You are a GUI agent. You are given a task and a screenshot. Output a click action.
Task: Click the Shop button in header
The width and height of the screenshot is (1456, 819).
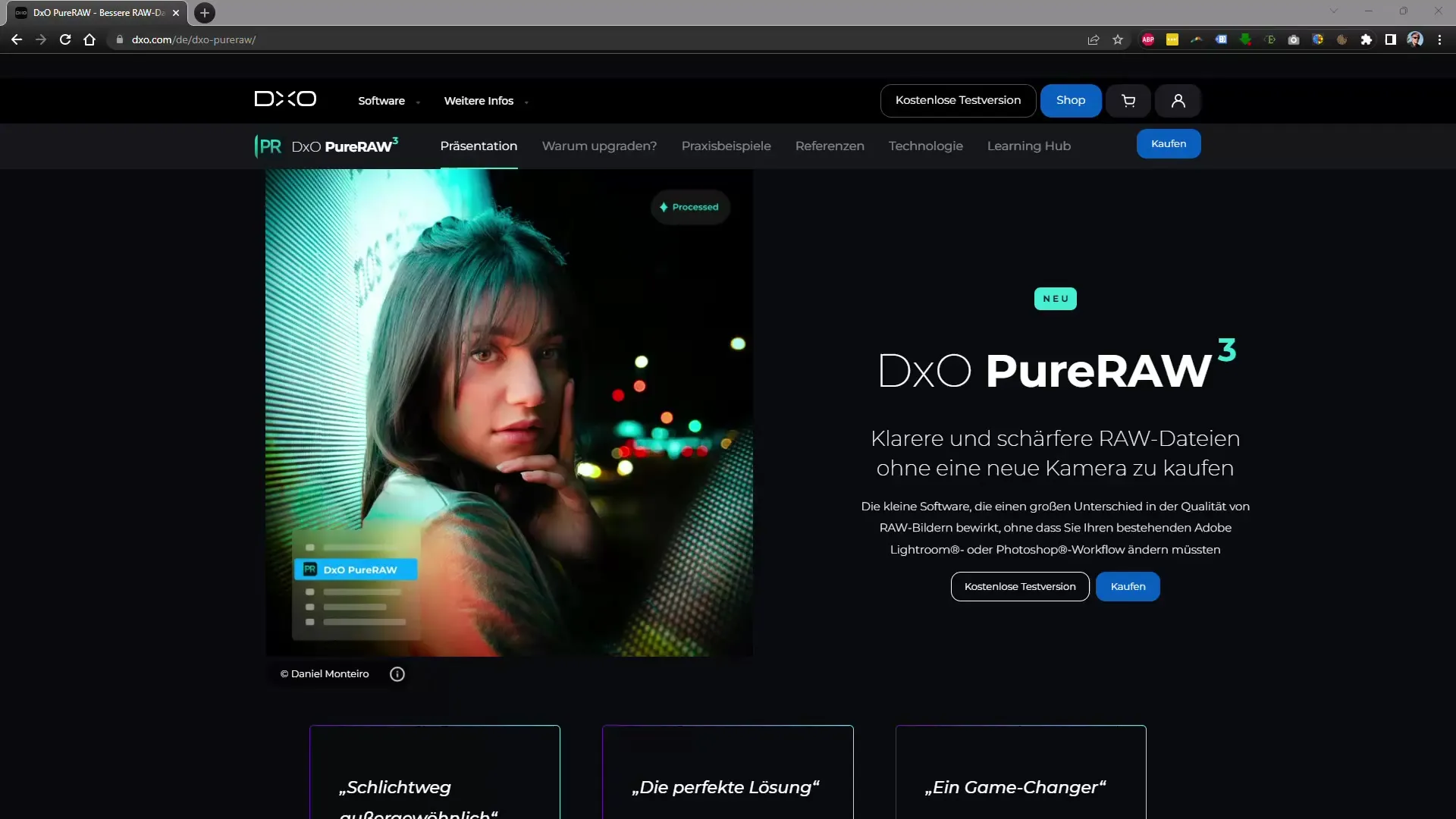[1070, 99]
